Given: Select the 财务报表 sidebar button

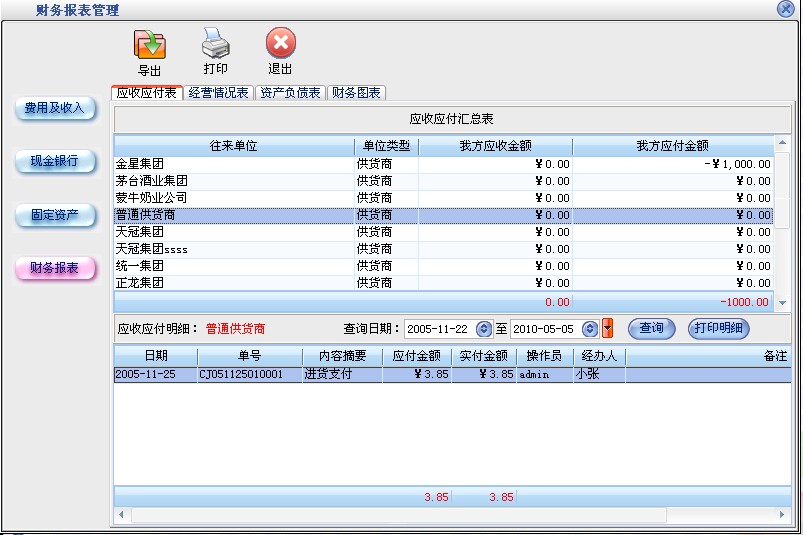Looking at the screenshot, I should [x=55, y=268].
